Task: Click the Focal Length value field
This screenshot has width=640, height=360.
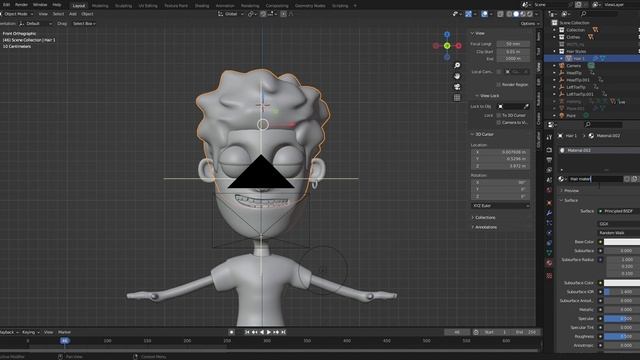Action: click(513, 44)
